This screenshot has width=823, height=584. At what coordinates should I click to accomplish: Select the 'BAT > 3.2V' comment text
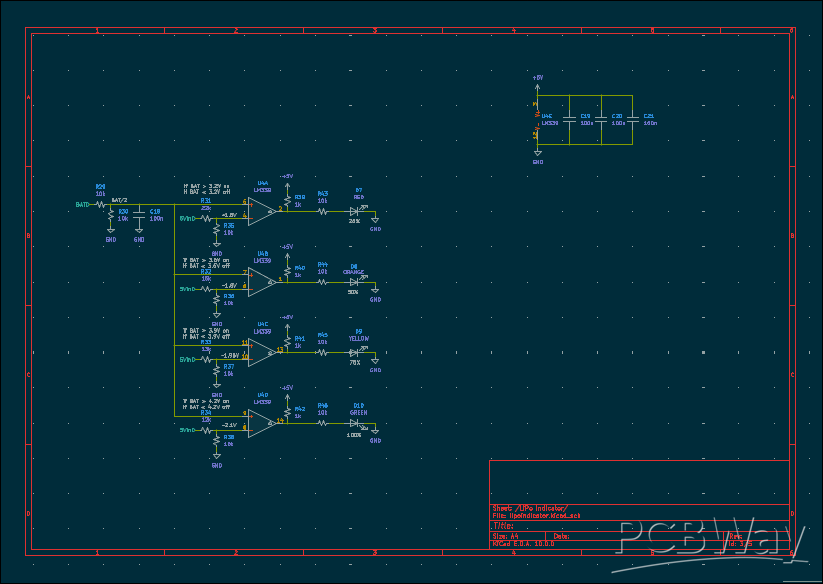(x=205, y=185)
